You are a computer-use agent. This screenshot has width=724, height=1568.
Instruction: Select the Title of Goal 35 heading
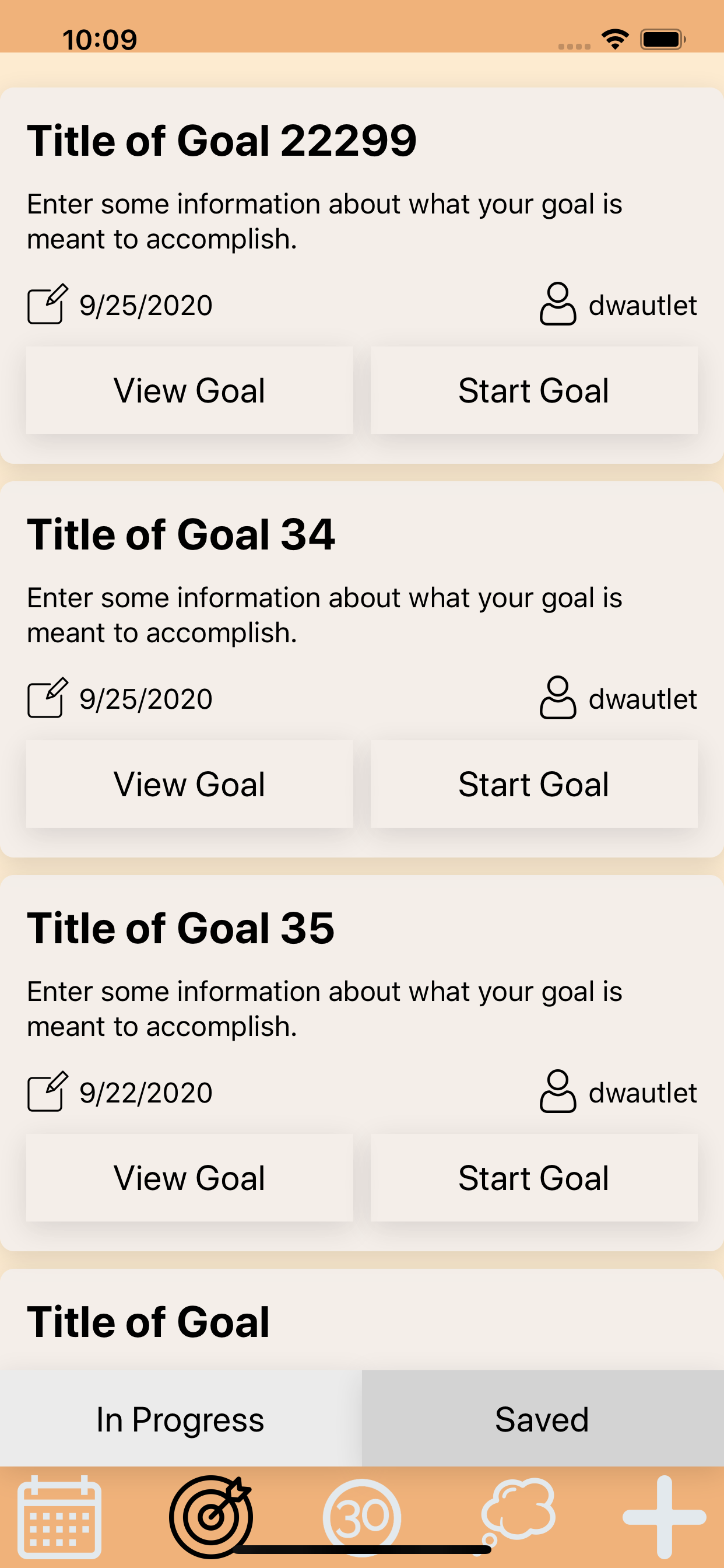[x=181, y=928]
